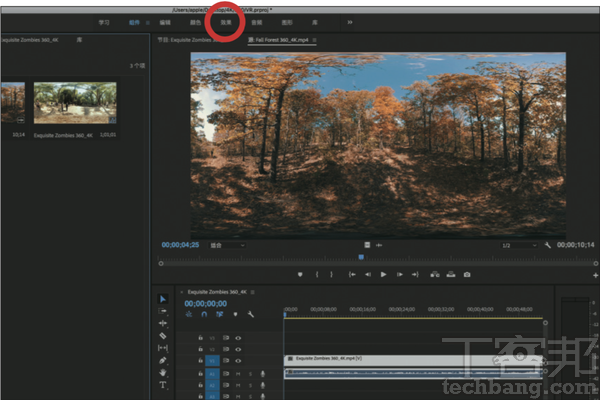Click Mark In brace button
600x400 pixels.
317,274
